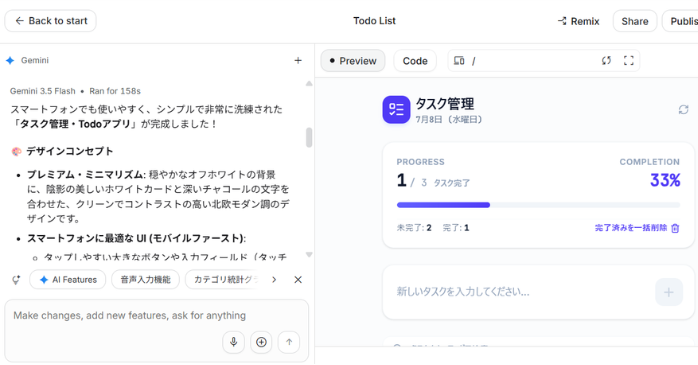Click the sync icon beside タスク管理
698x365 pixels.
pyautogui.click(x=683, y=110)
